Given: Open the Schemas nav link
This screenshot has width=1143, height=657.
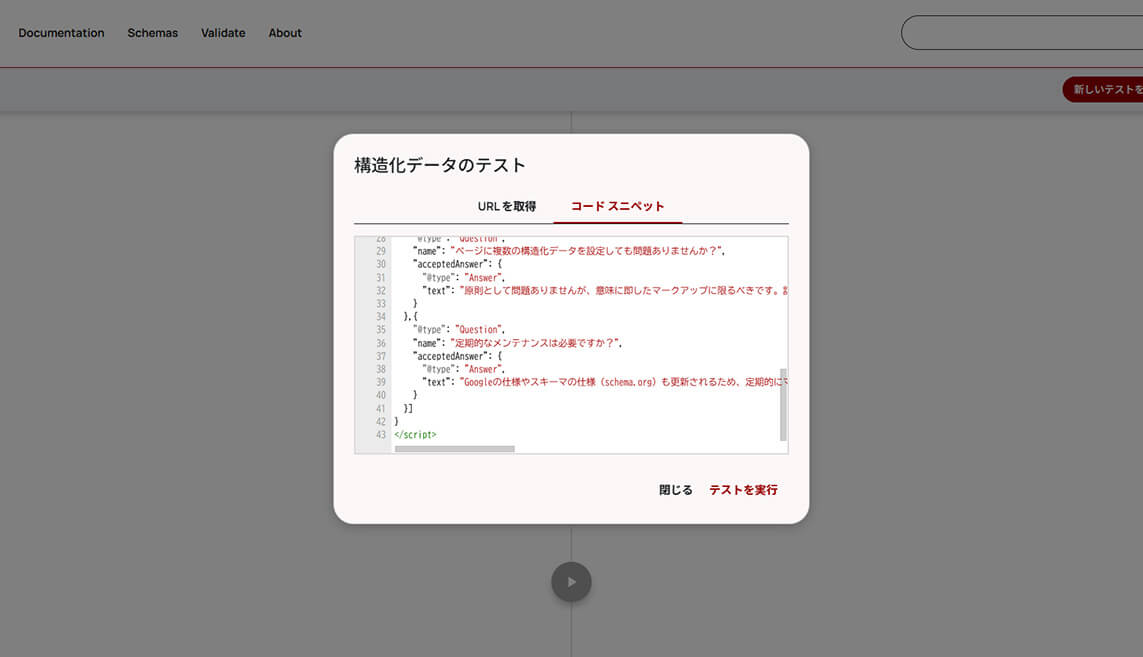Looking at the screenshot, I should click(152, 33).
